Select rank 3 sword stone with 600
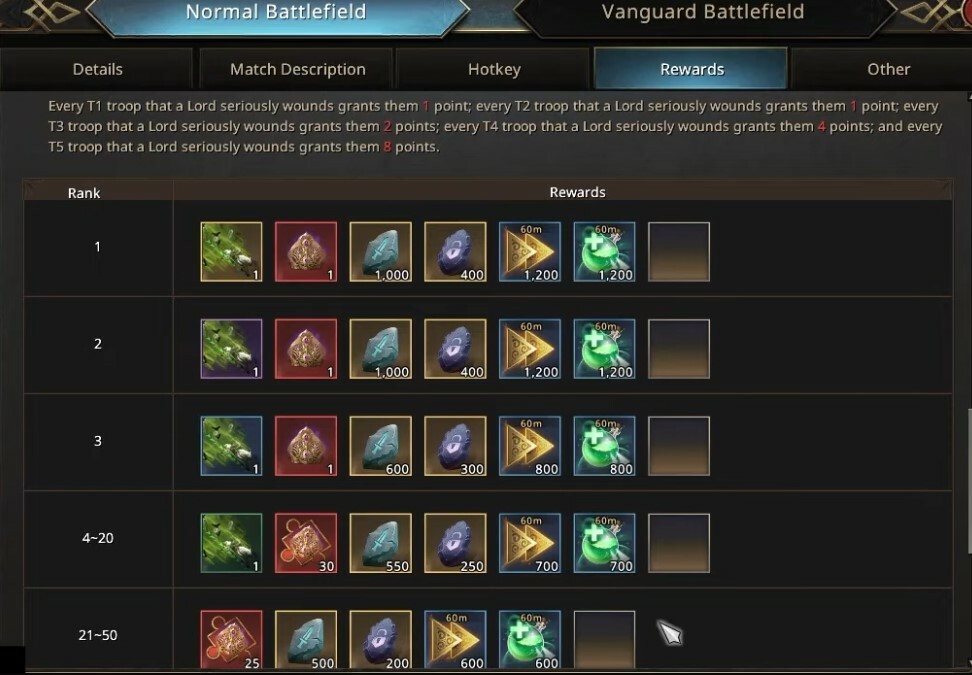 pyautogui.click(x=381, y=446)
